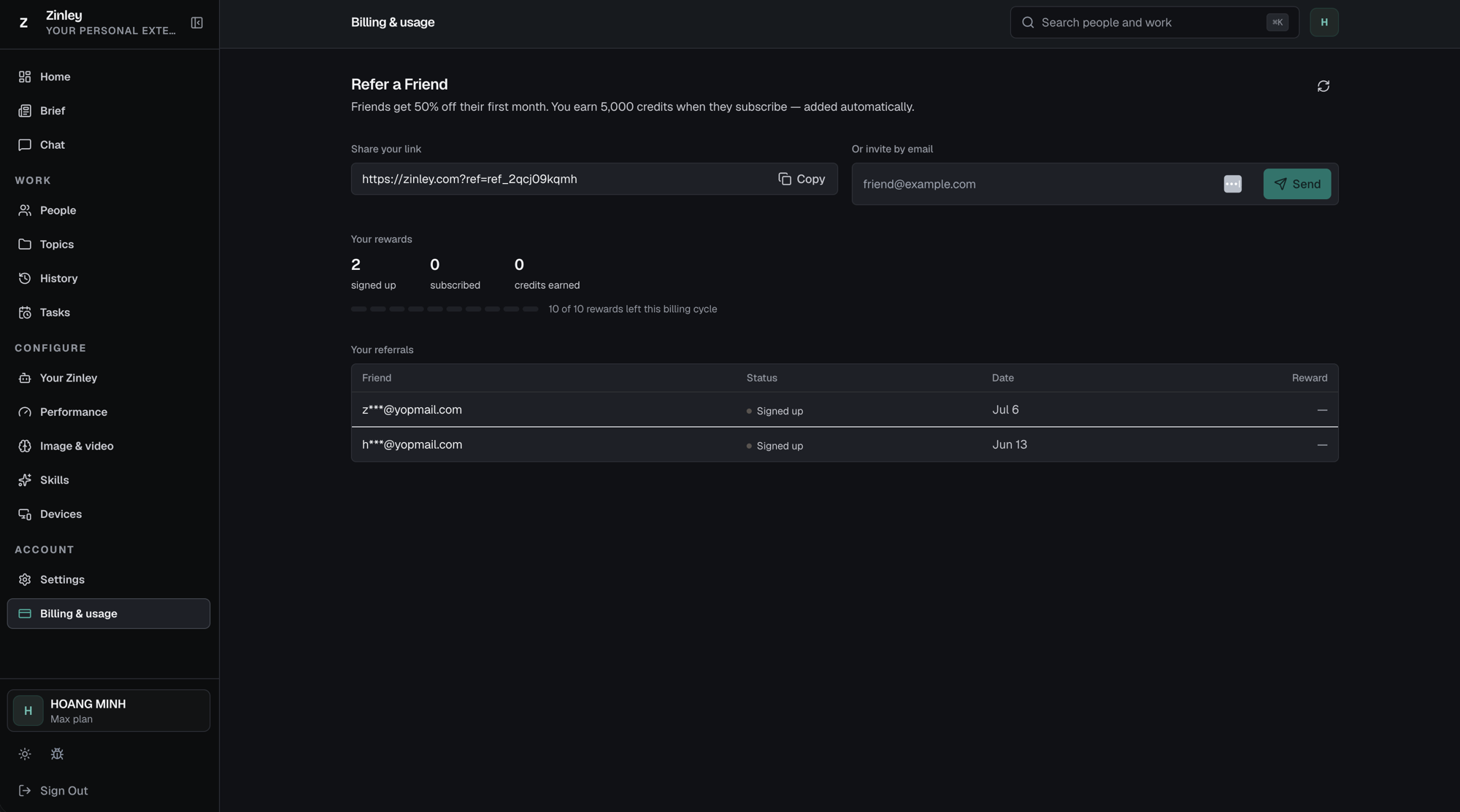Image resolution: width=1460 pixels, height=812 pixels.
Task: Click the Zinley Z logo
Action: [x=23, y=23]
